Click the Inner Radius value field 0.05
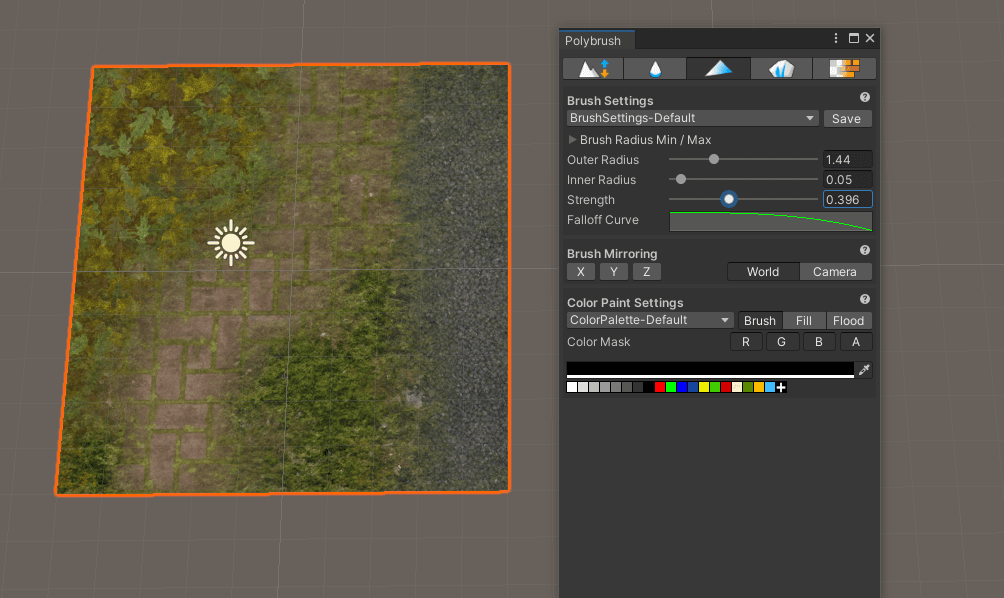 (x=847, y=179)
